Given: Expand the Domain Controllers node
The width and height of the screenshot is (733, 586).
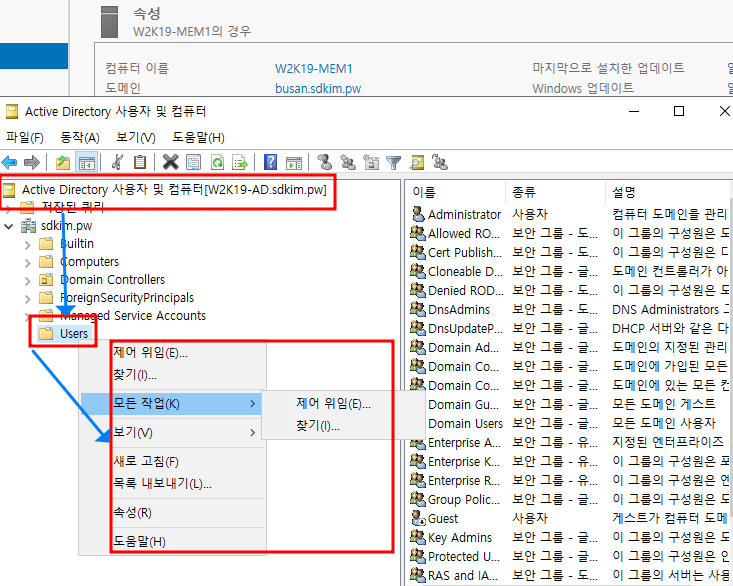Looking at the screenshot, I should coord(28,281).
